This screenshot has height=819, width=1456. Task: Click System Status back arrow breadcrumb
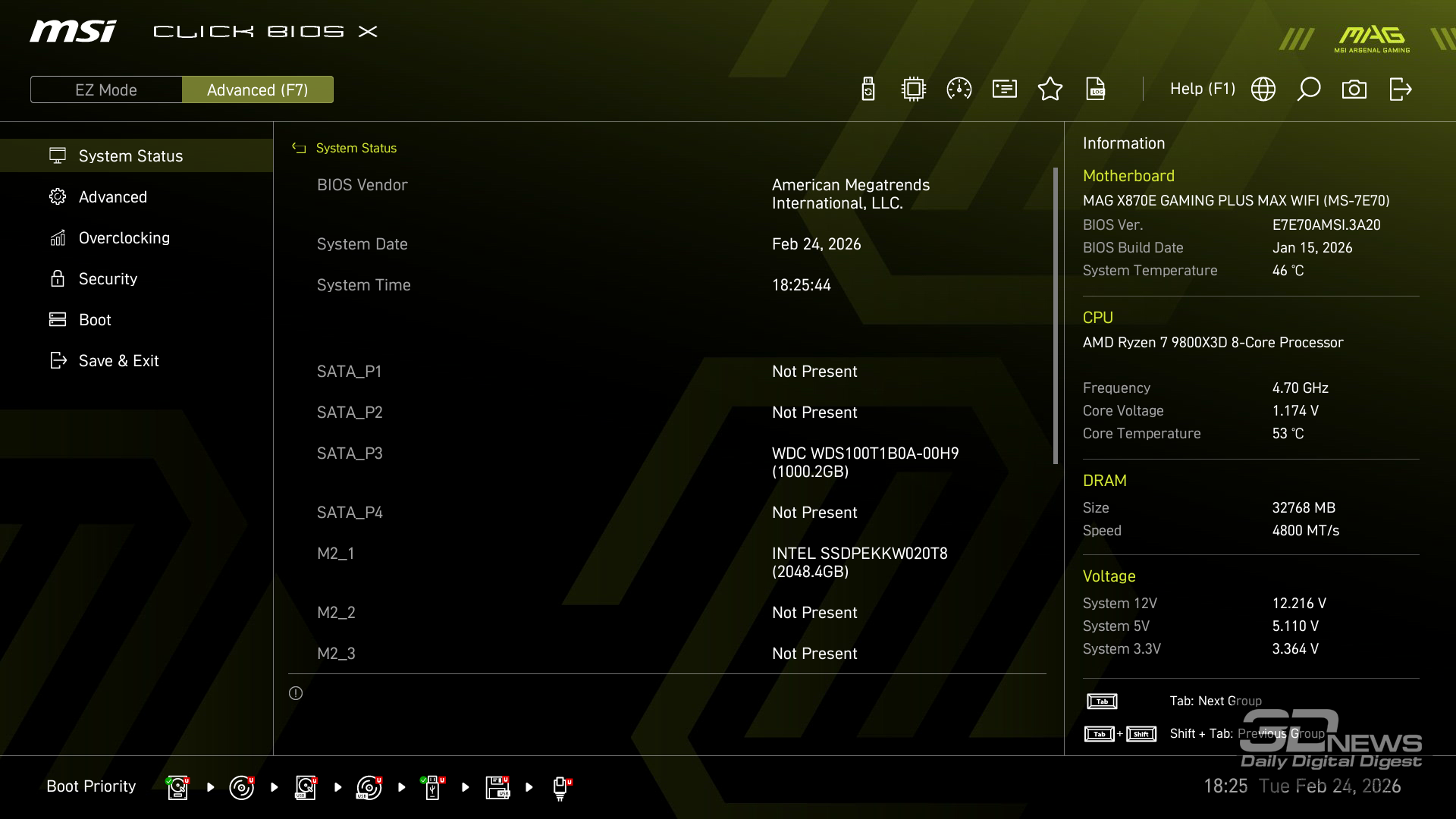[x=299, y=149]
